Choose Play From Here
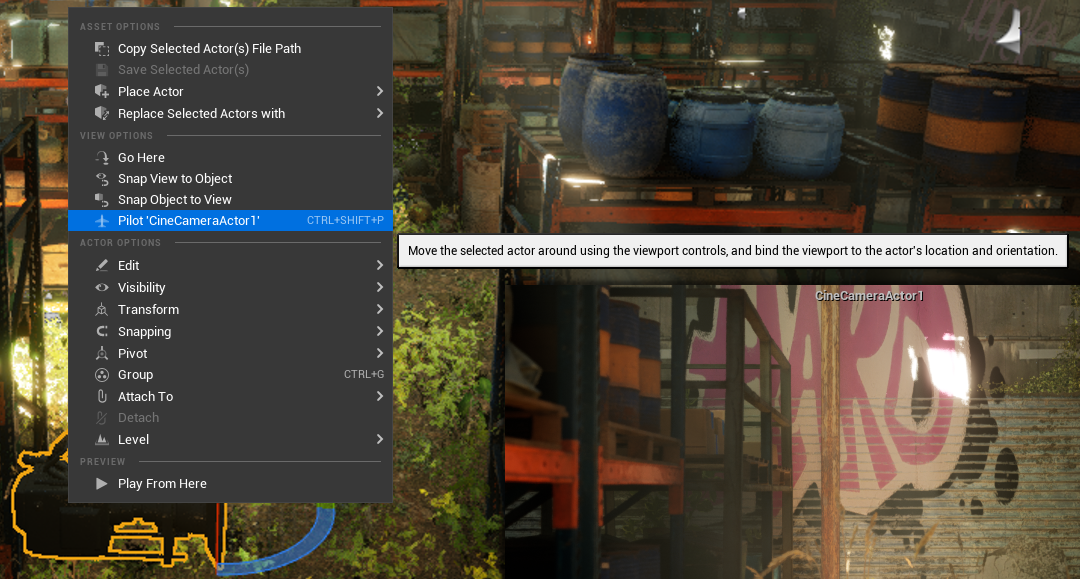The height and width of the screenshot is (579, 1080). pyautogui.click(x=230, y=484)
